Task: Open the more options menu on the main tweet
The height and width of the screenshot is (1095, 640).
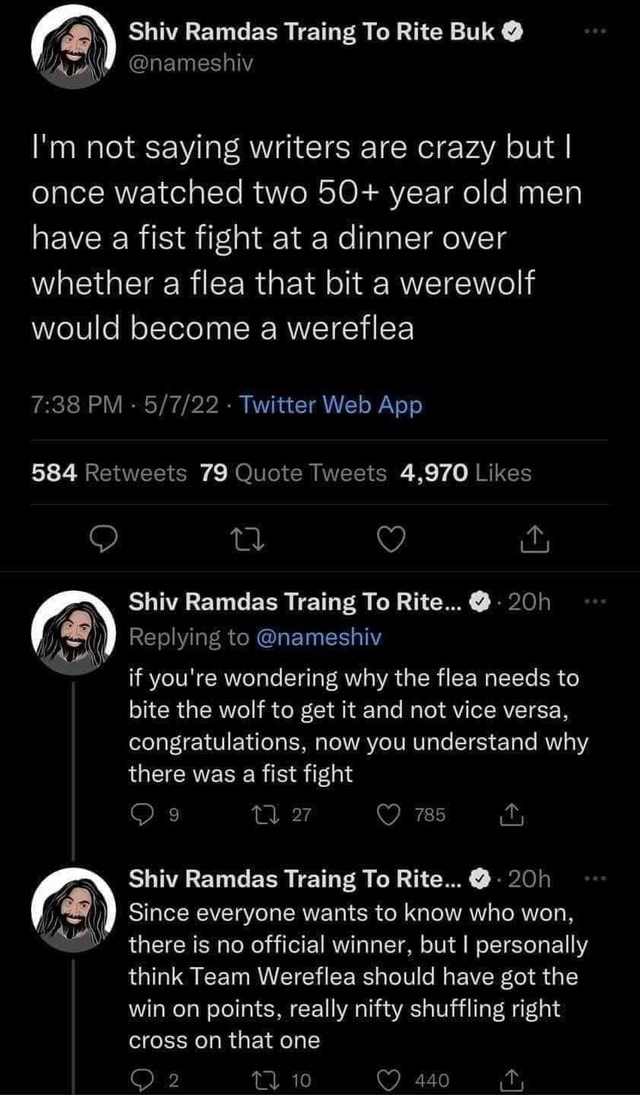Action: pyautogui.click(x=596, y=30)
